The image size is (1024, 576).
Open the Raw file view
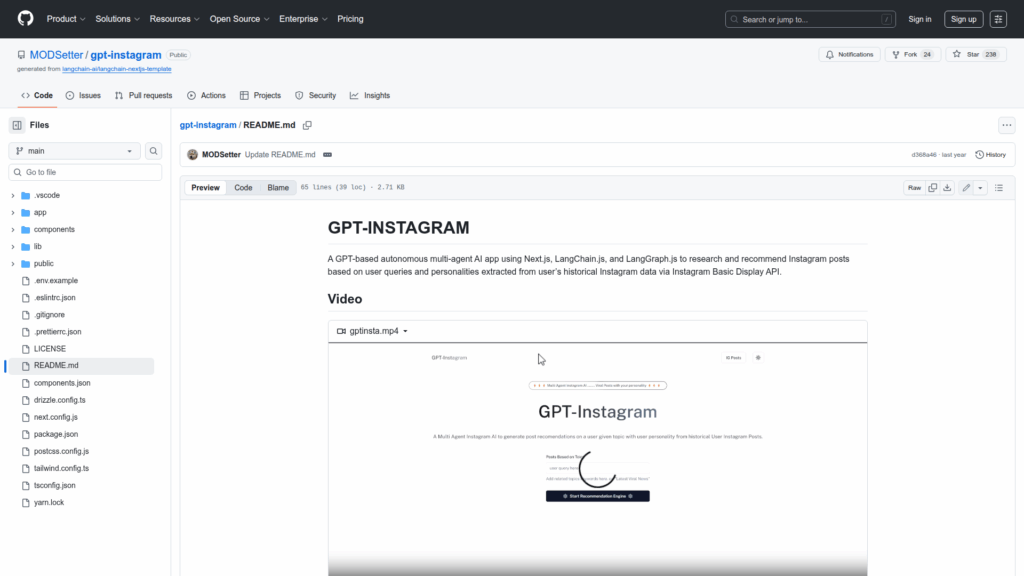tap(914, 188)
